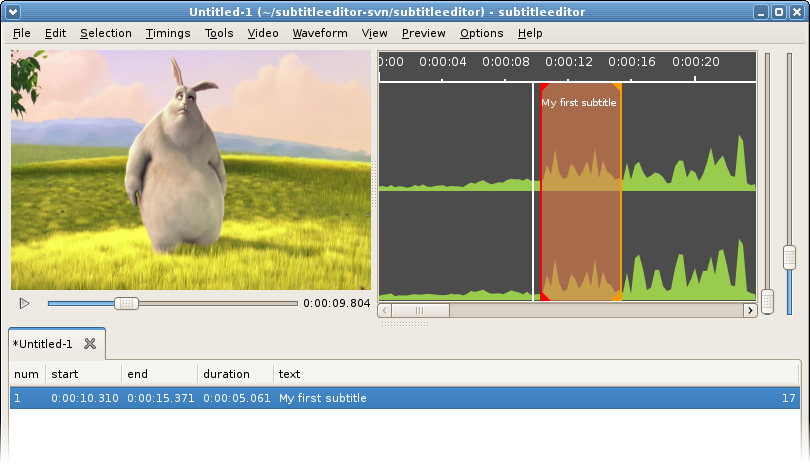Open the Timings menu
Image resolution: width=810 pixels, height=473 pixels.
[x=168, y=34]
